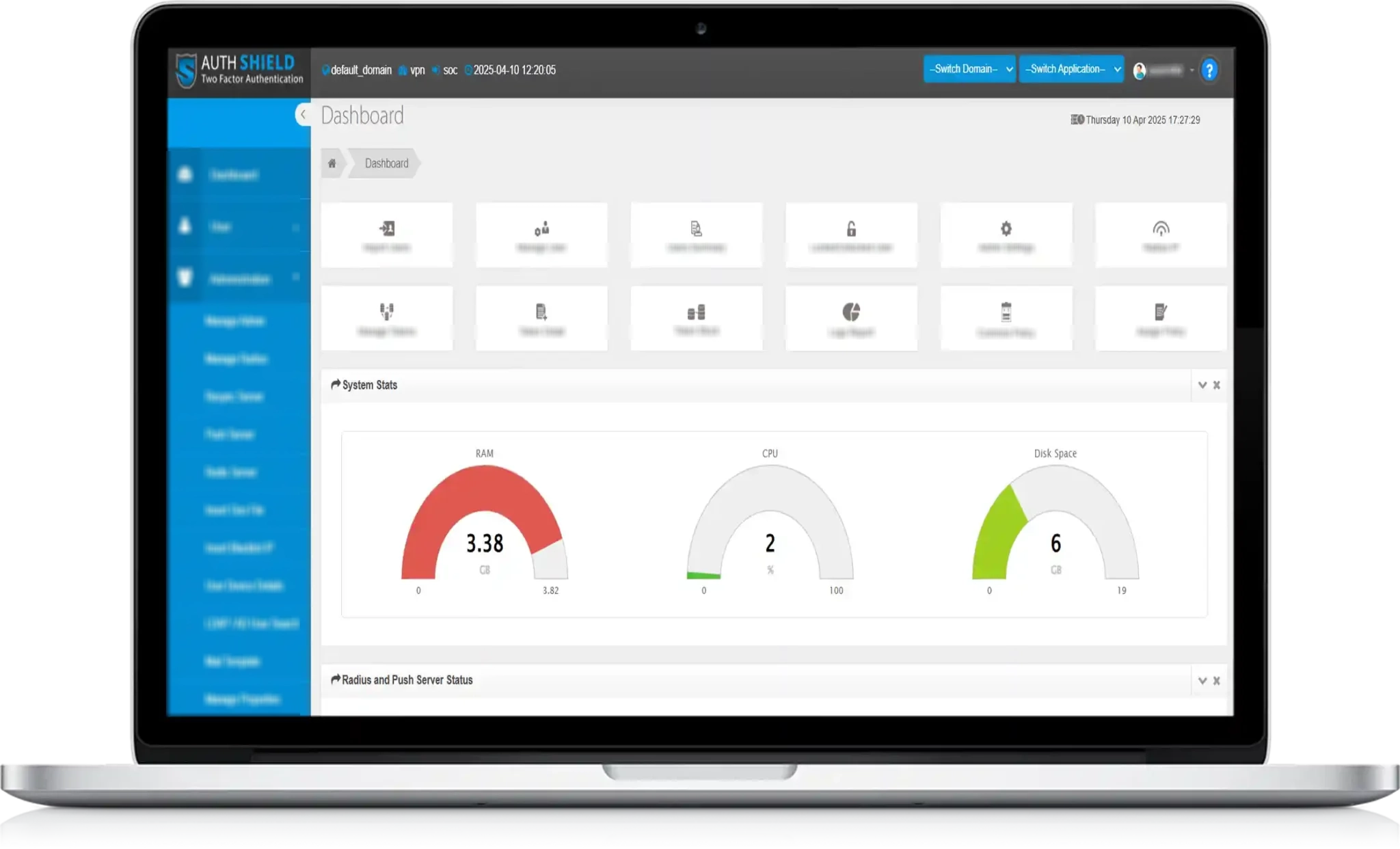Collapse Radius and Push Server Status panel
Viewport: 1400px width, 849px height.
[x=1202, y=680]
